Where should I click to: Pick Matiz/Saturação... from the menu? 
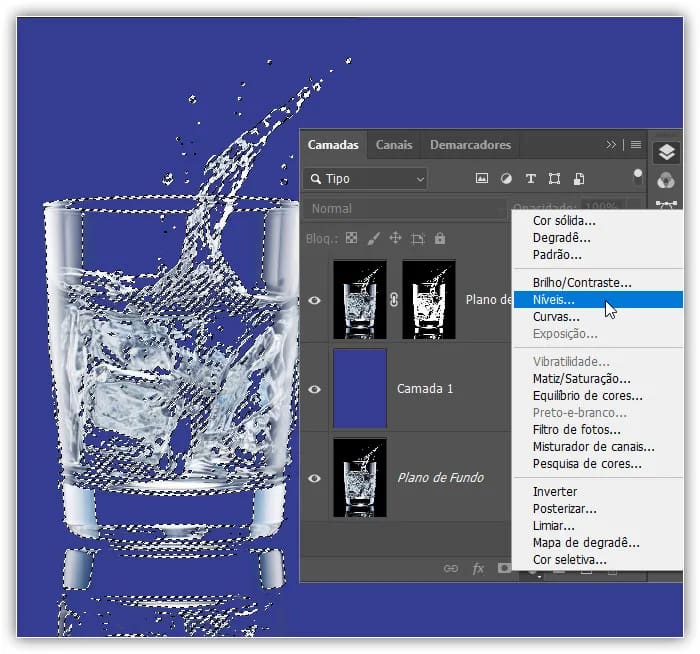581,379
